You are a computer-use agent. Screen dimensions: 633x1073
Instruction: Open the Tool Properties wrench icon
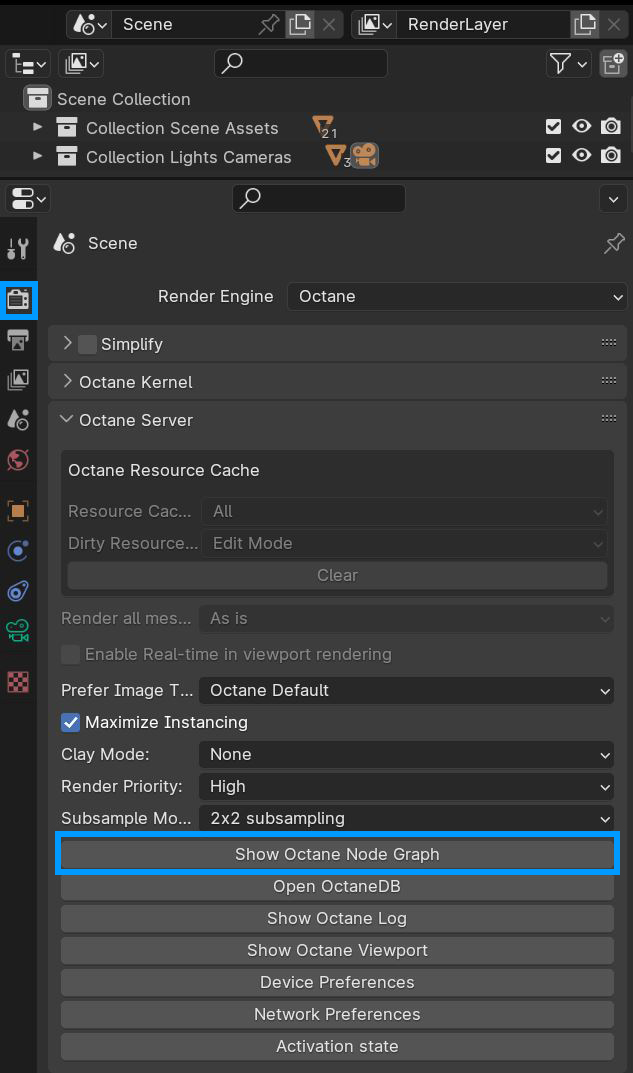pos(17,247)
